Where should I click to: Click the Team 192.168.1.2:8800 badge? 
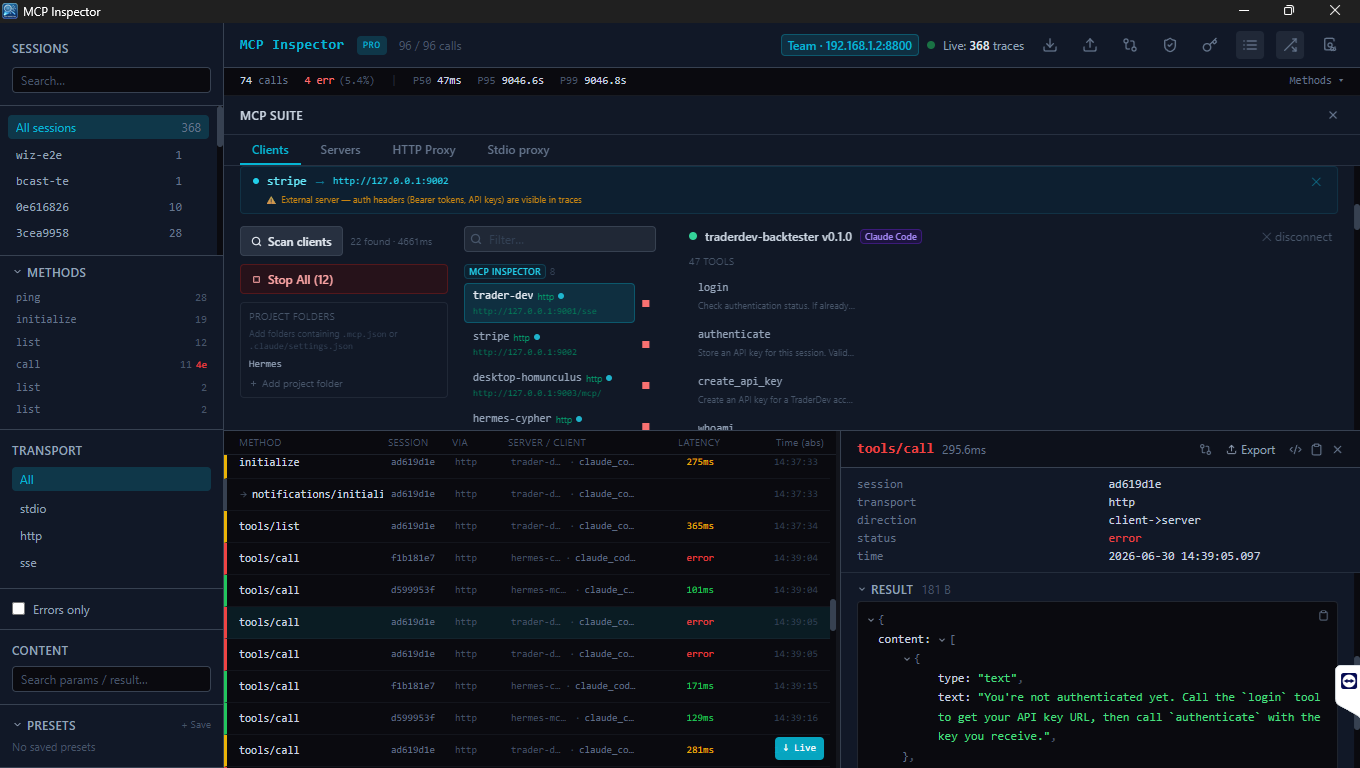coord(850,45)
